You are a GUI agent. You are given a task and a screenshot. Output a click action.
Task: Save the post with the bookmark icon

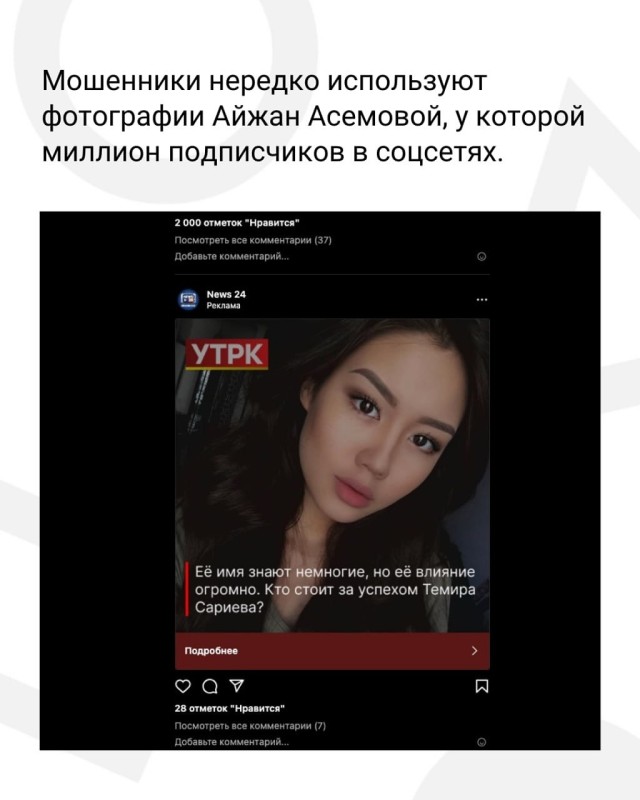click(482, 686)
